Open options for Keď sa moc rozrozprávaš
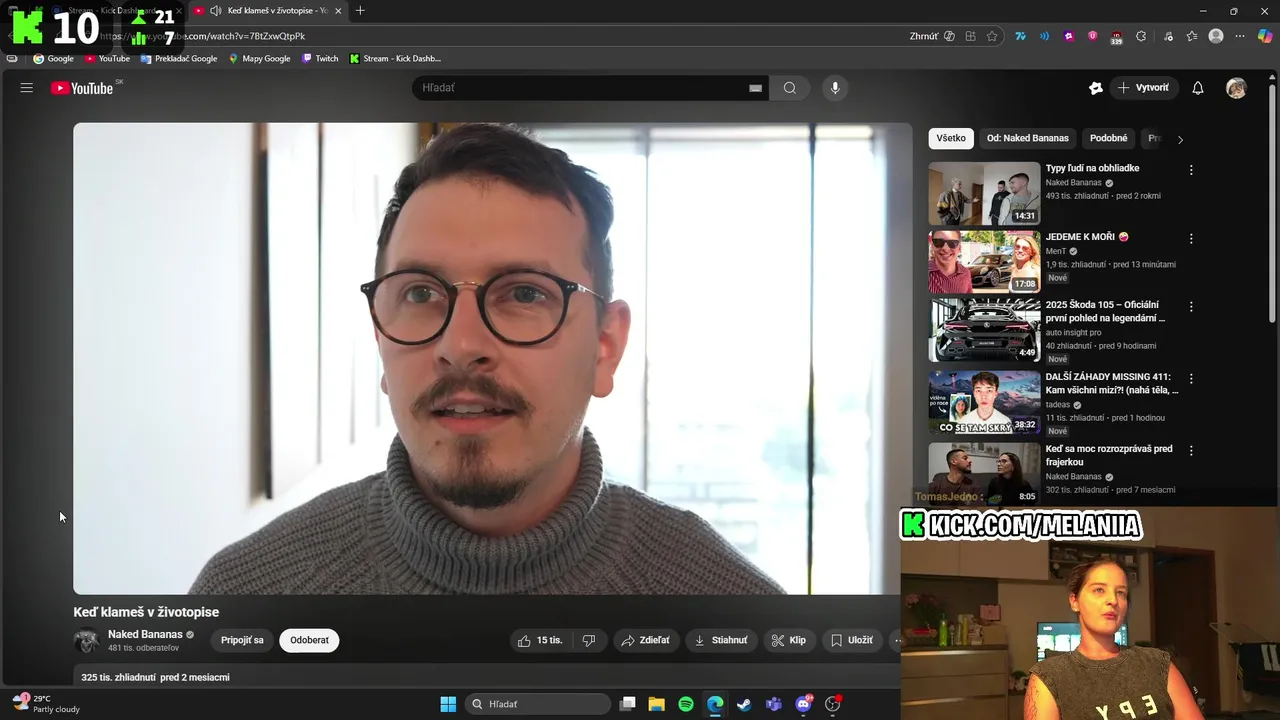The image size is (1280, 720). [x=1191, y=451]
